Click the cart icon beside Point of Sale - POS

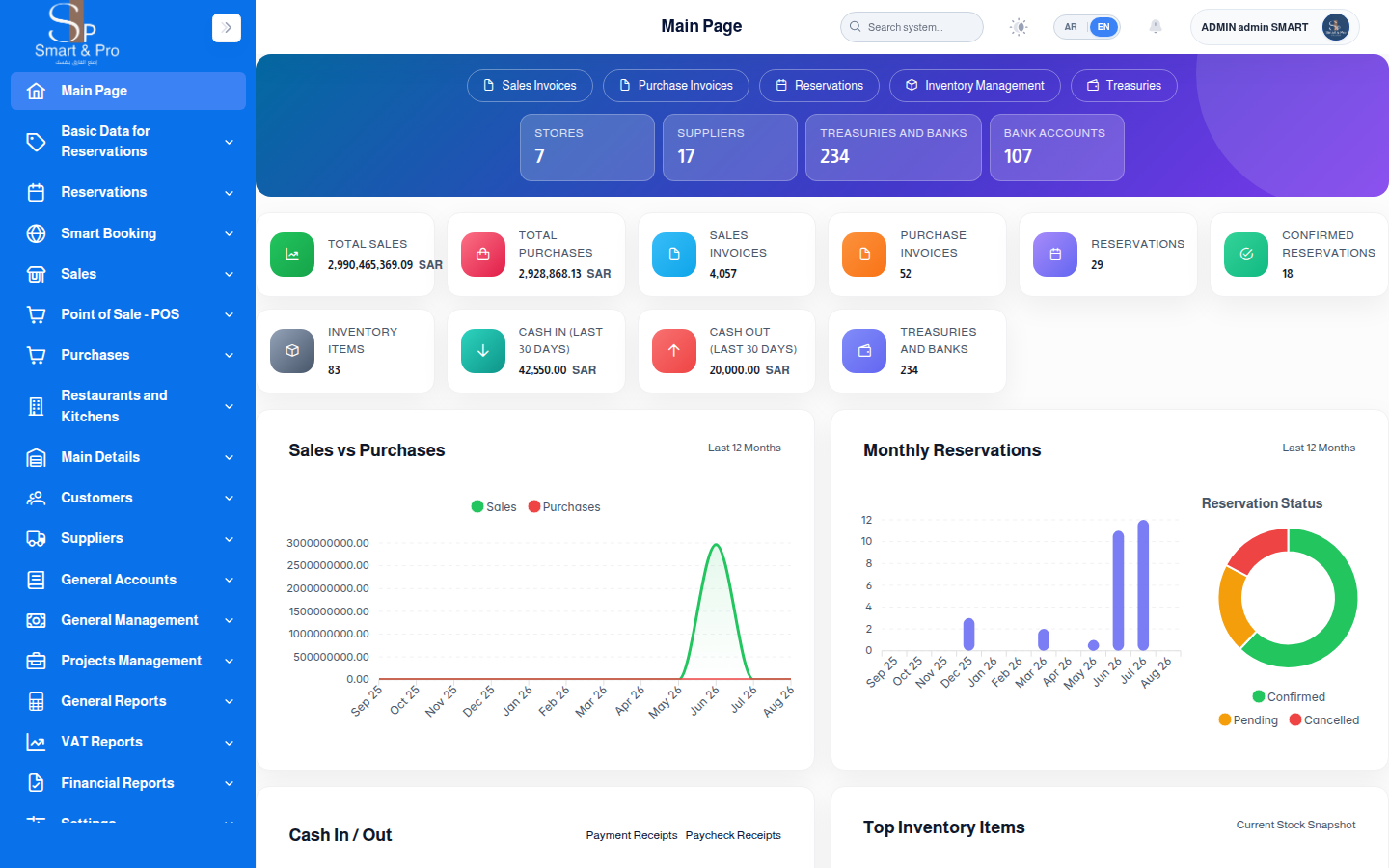point(36,314)
